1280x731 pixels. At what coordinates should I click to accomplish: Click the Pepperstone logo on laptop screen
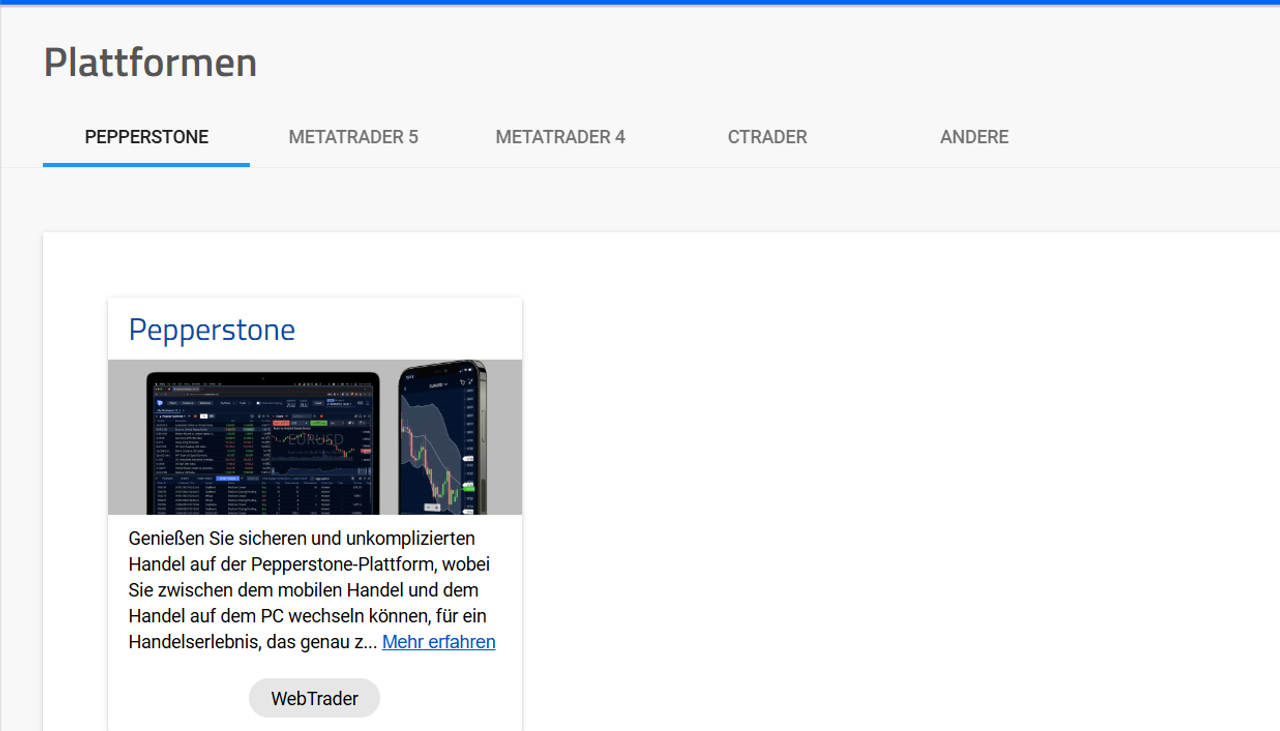click(160, 402)
